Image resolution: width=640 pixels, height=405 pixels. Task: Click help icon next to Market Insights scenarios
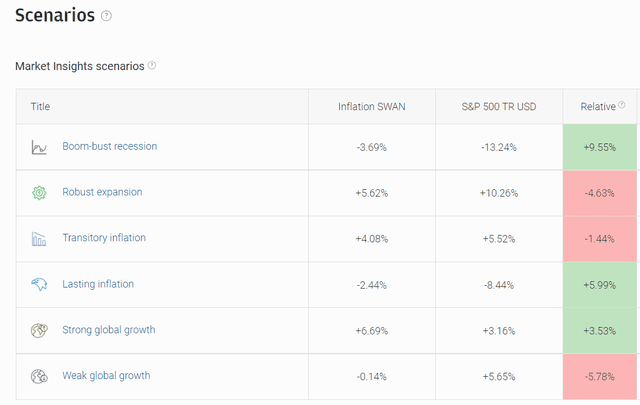point(152,65)
